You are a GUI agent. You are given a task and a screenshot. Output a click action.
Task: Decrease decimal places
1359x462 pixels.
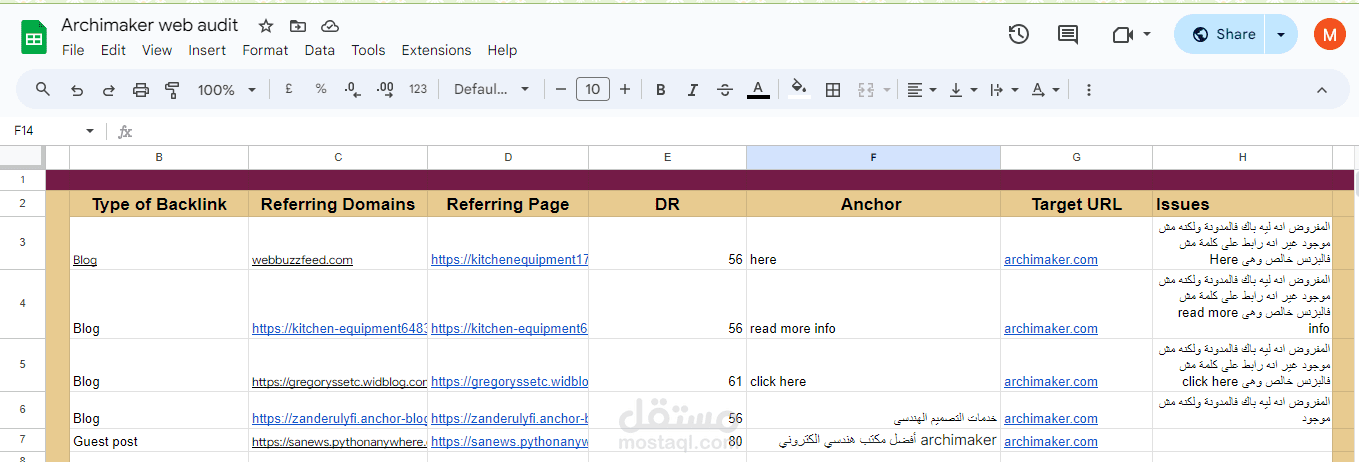(x=352, y=89)
